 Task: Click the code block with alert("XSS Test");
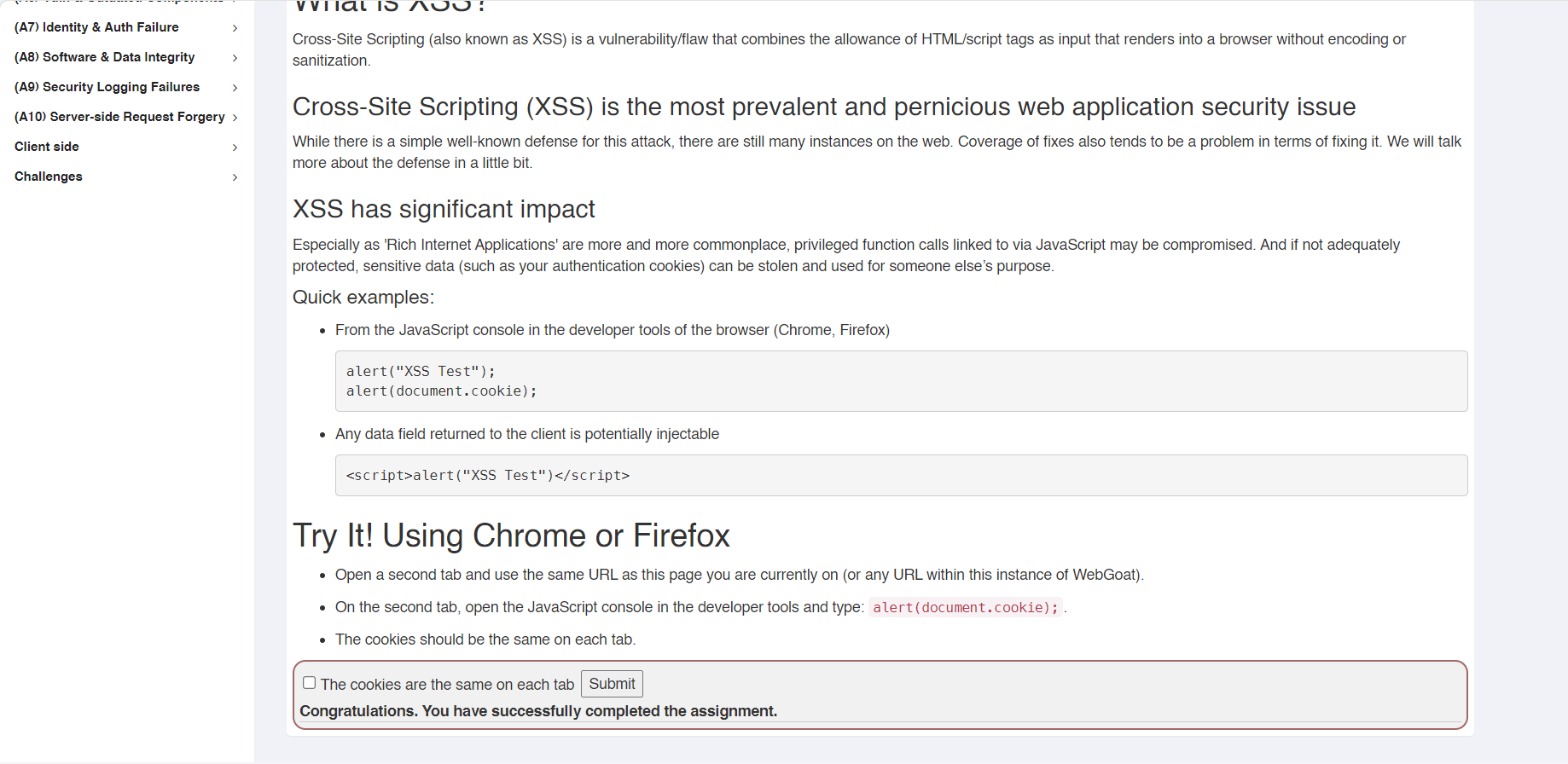click(901, 381)
